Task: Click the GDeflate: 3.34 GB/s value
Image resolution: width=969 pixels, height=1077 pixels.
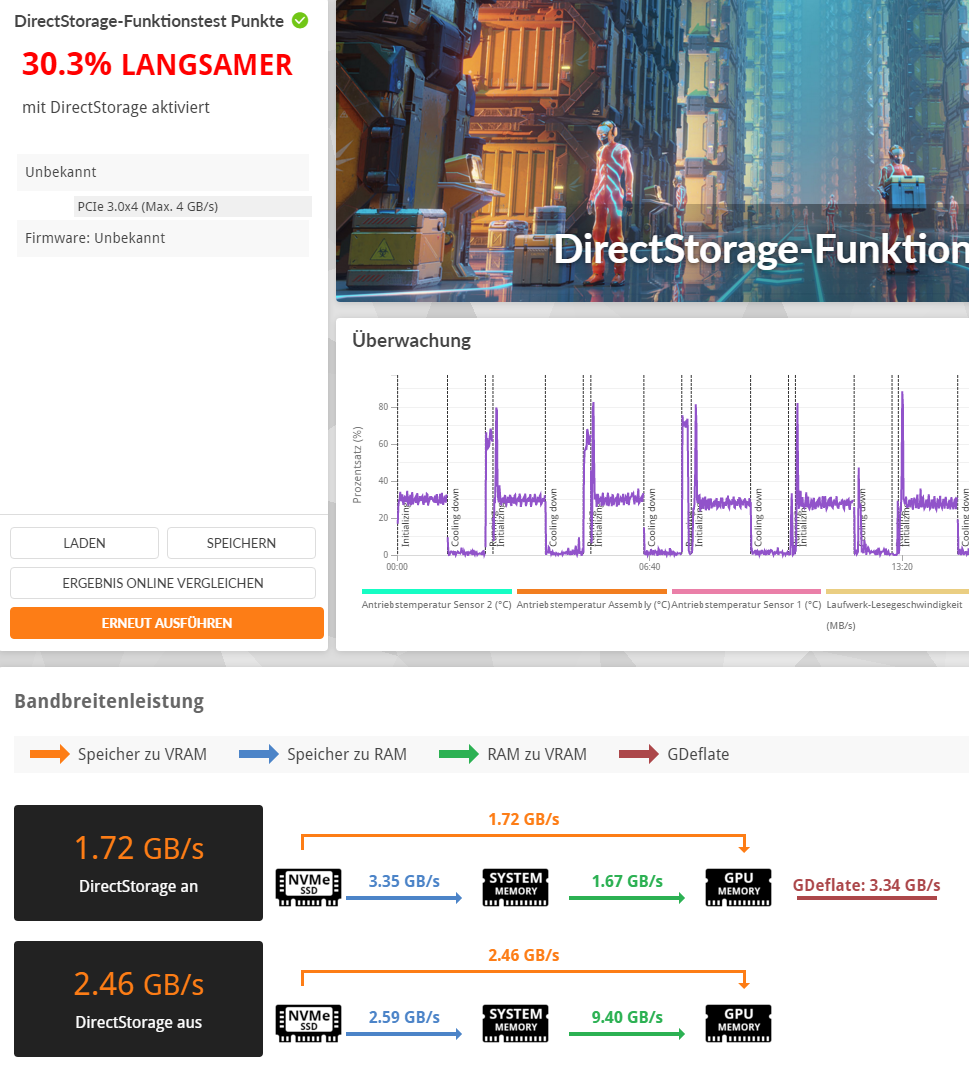Action: click(x=867, y=885)
